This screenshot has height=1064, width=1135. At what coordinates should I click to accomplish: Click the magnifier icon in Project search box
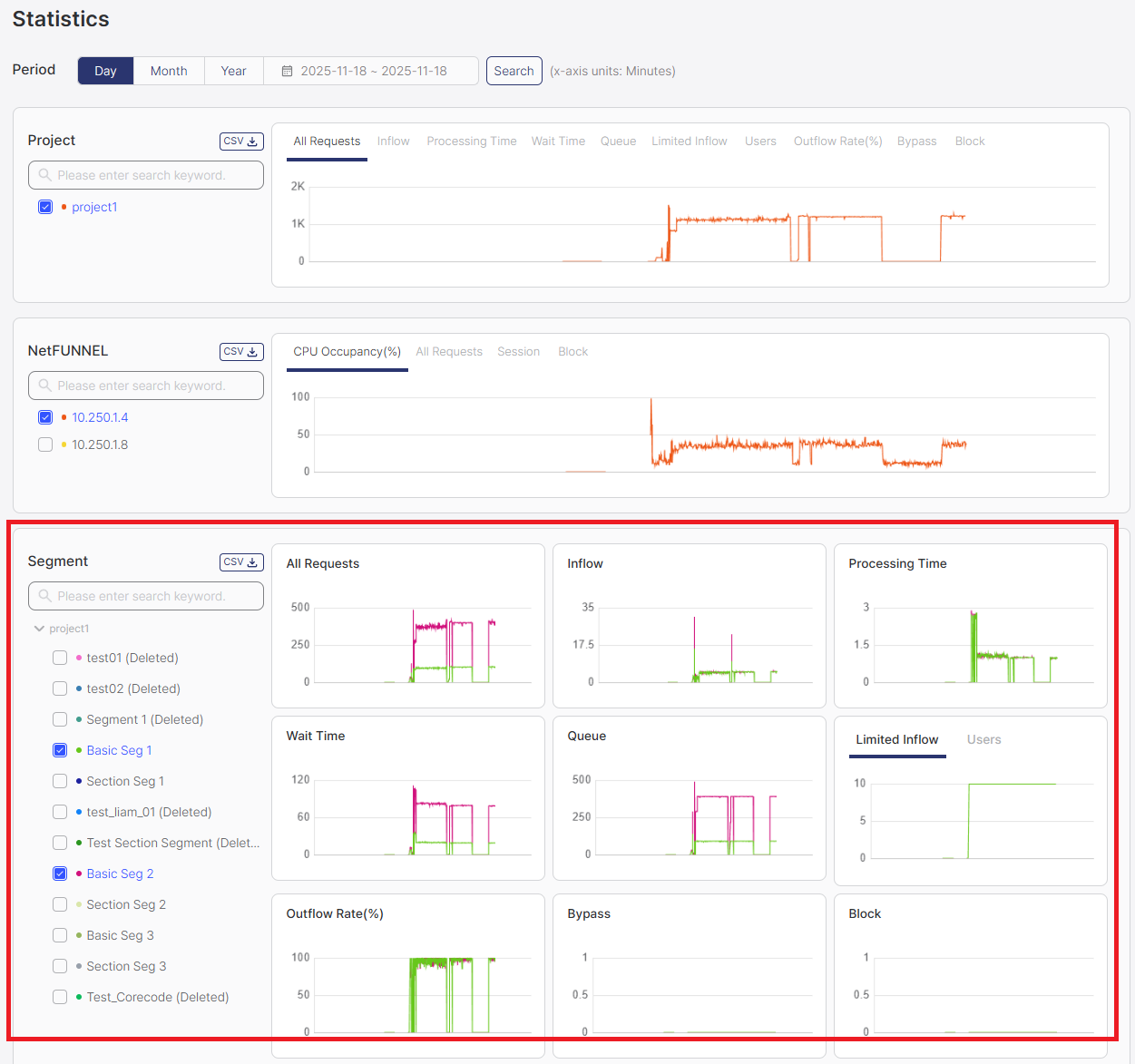[x=44, y=174]
